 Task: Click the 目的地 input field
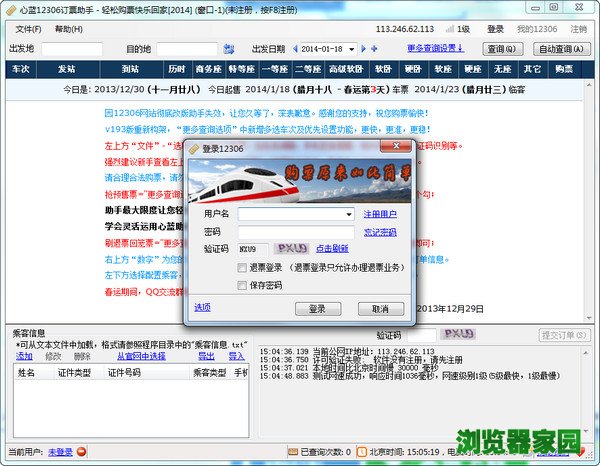point(187,49)
